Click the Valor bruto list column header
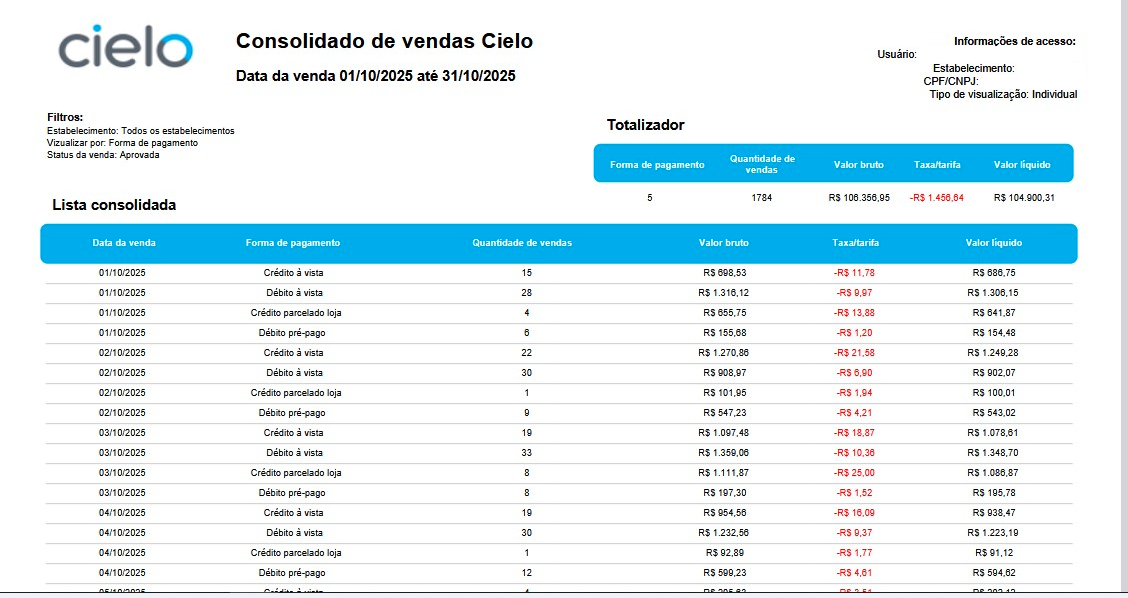Viewport: 1128px width, 598px height. pyautogui.click(x=724, y=243)
